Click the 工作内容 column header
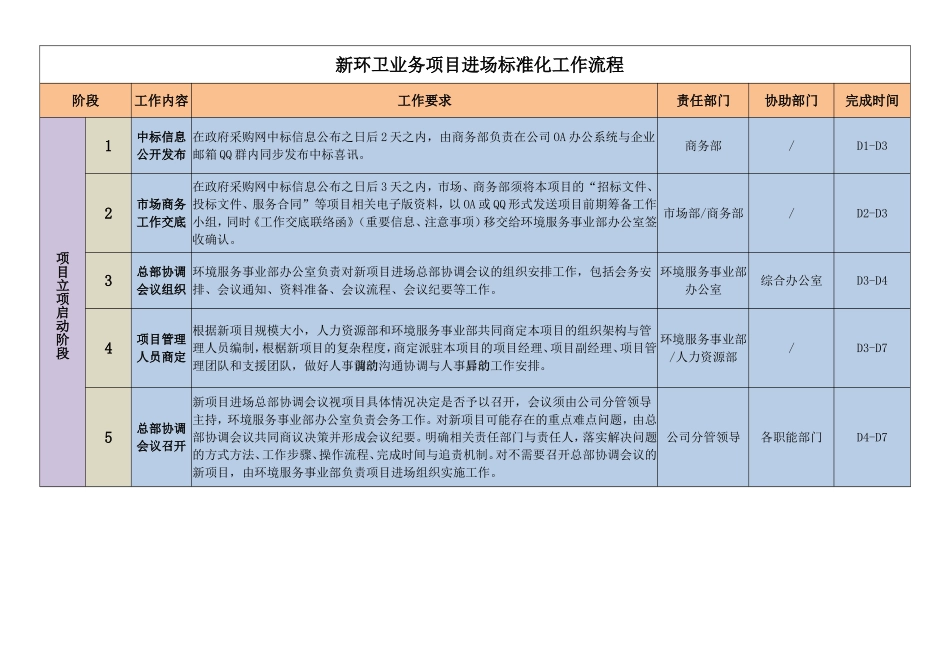Screen dimensions: 950x672 tap(161, 101)
